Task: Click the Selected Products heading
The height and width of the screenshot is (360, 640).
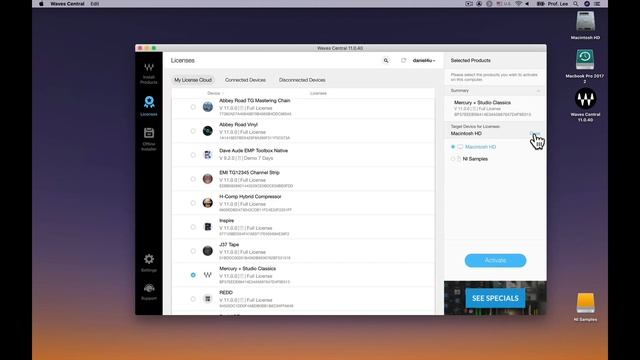Action: [471, 60]
